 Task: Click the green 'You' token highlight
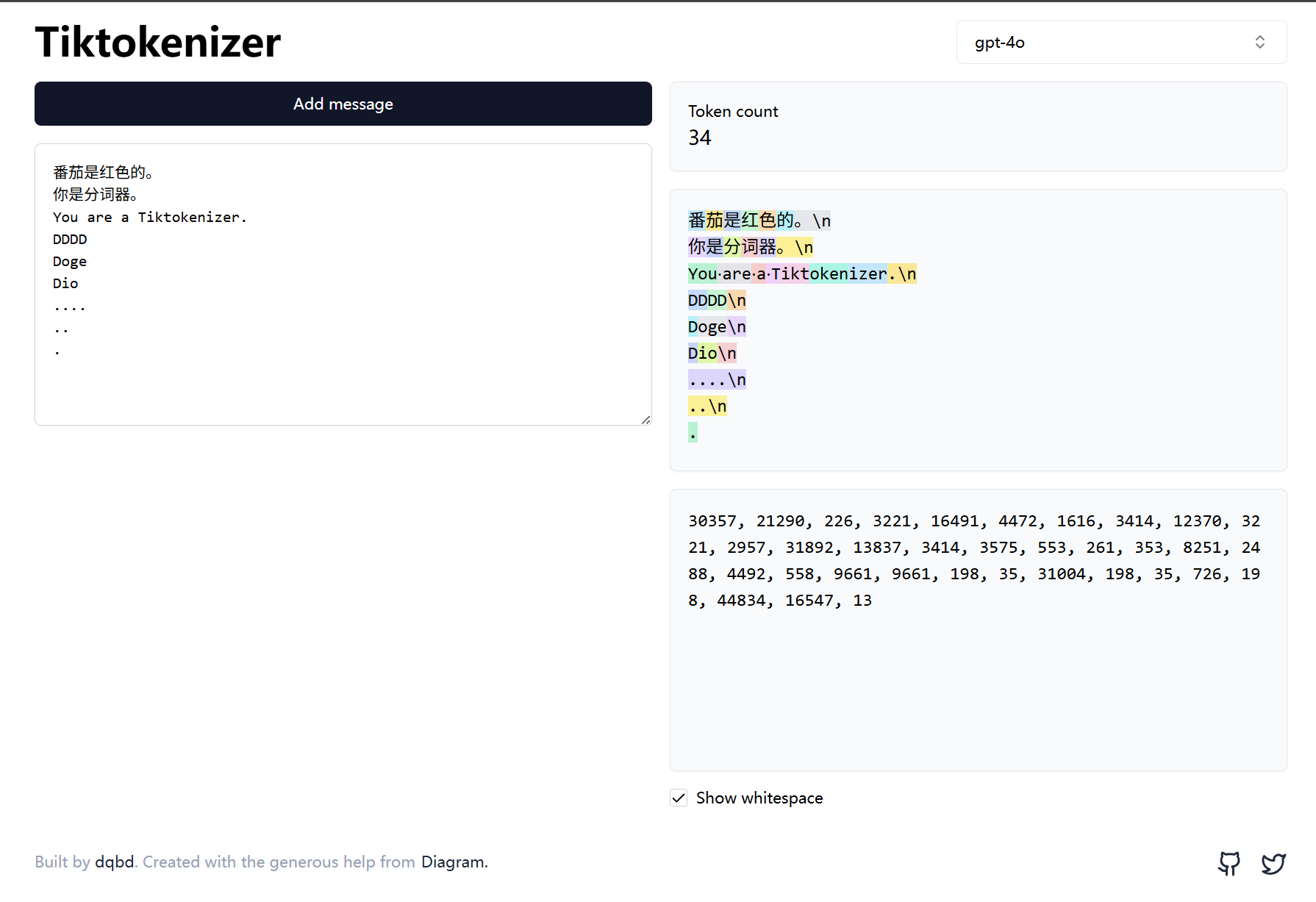(x=702, y=274)
